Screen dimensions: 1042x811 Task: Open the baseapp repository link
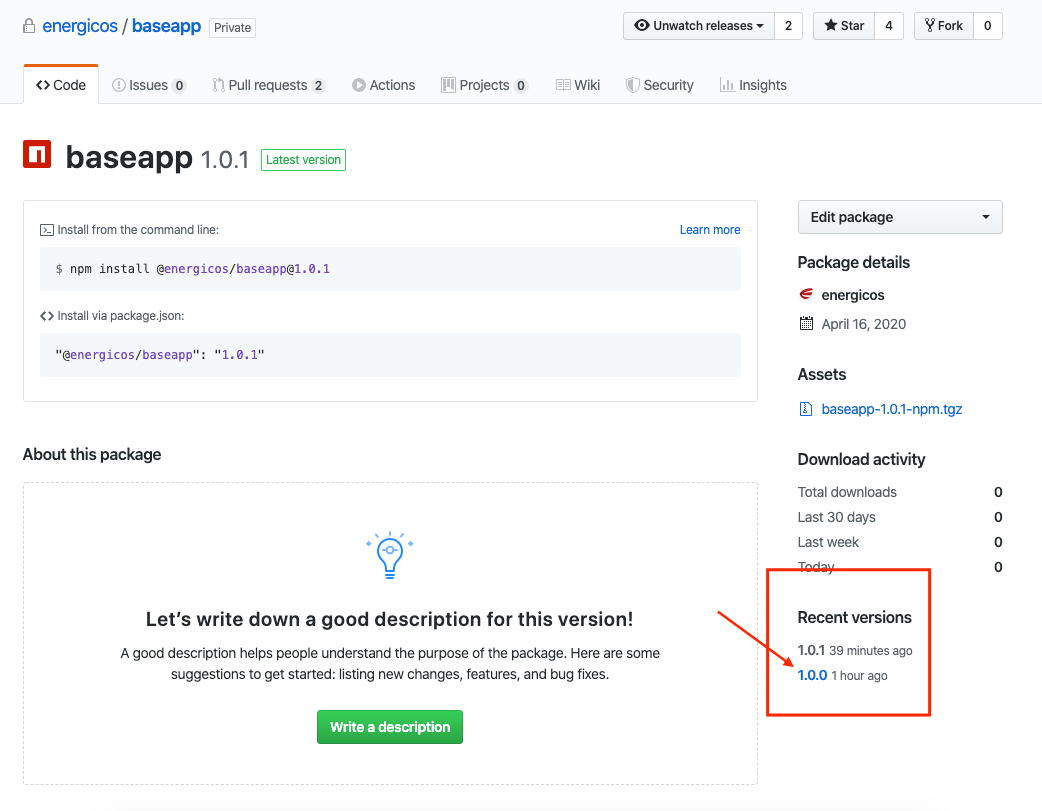[166, 26]
